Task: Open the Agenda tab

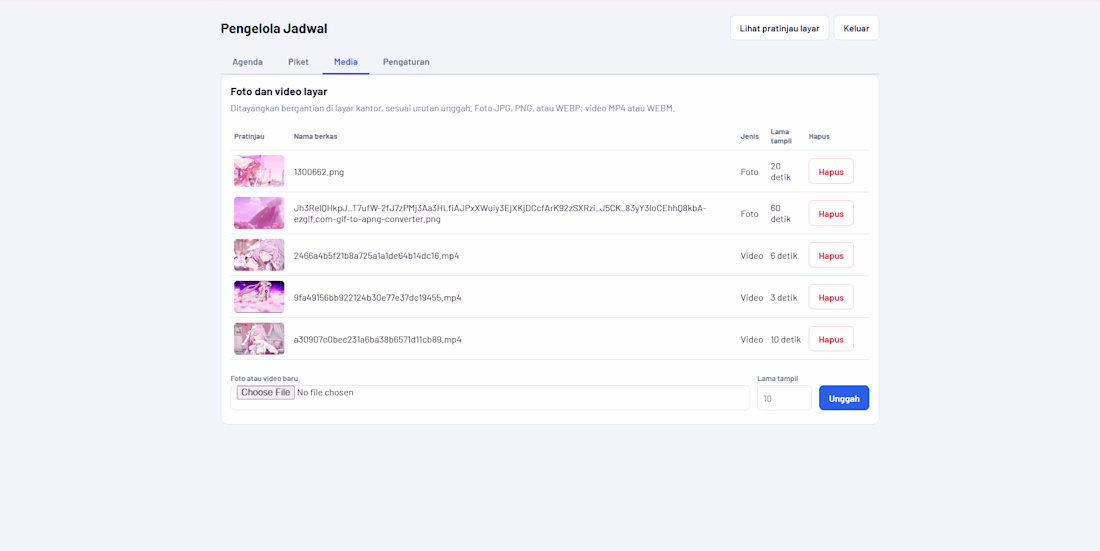Action: [x=248, y=62]
